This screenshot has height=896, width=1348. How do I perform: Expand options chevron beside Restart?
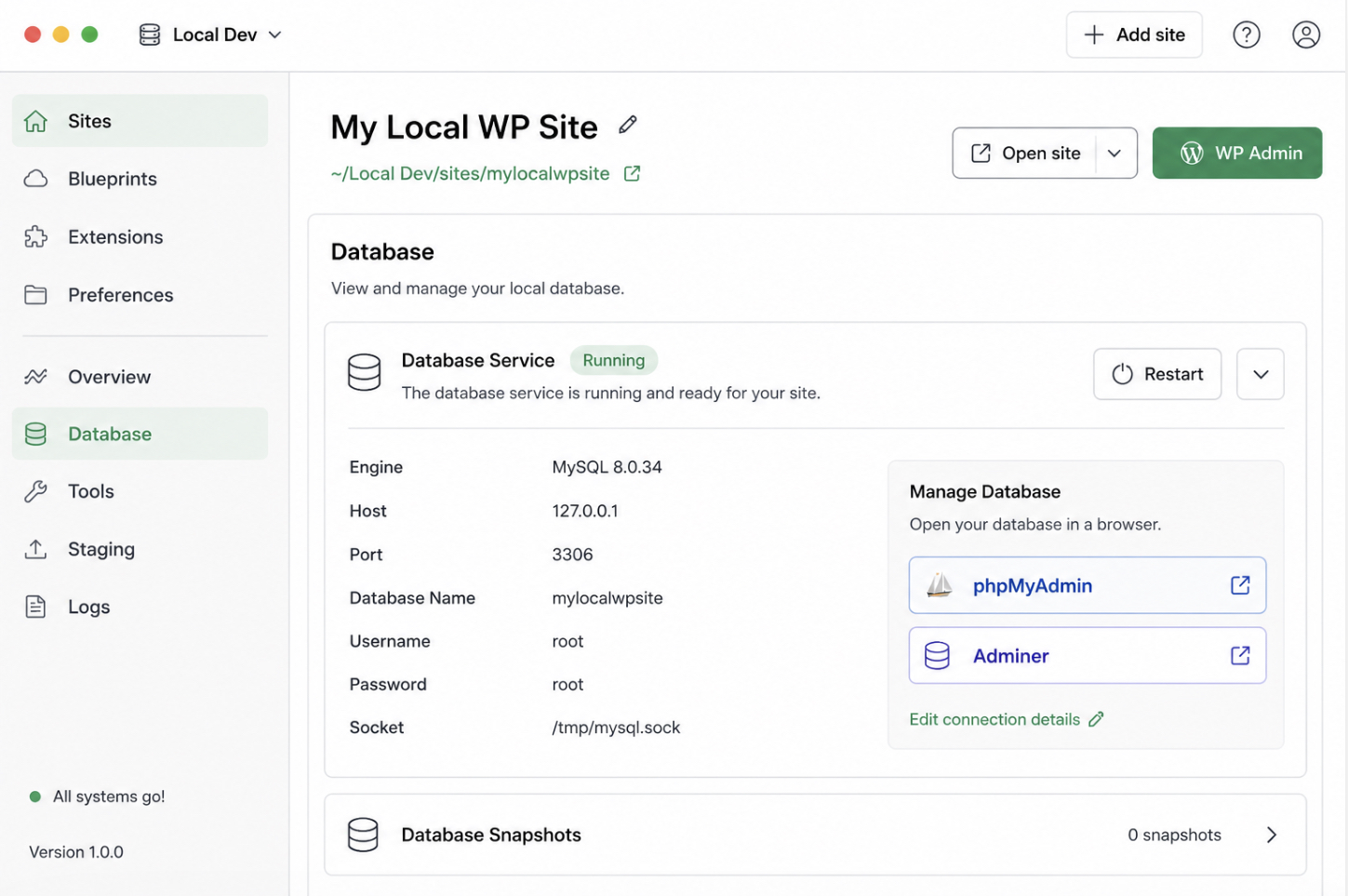[x=1261, y=374]
